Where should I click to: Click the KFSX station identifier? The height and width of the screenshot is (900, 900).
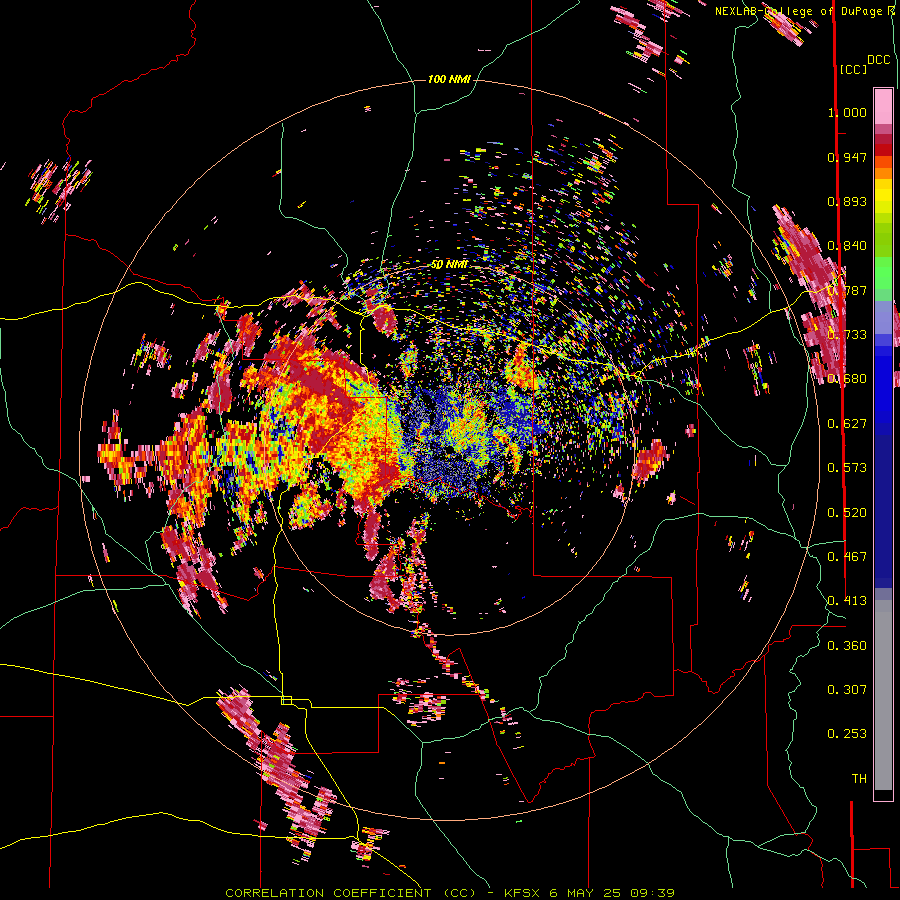[x=522, y=893]
